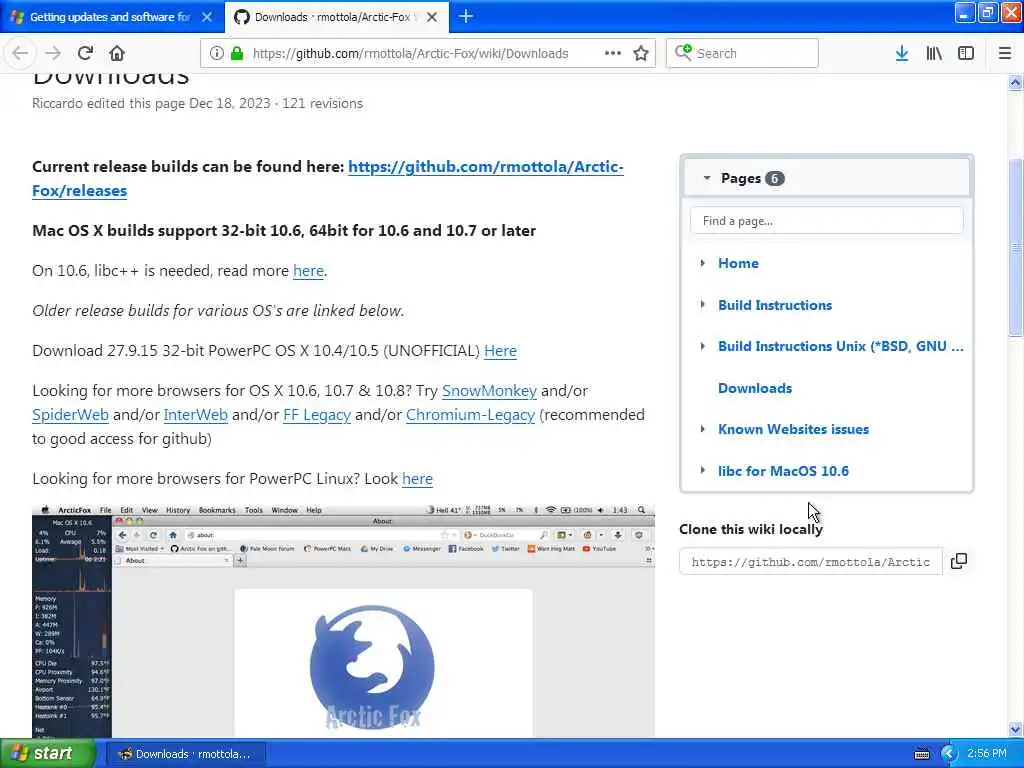Open the library bookmarks icon

(934, 53)
